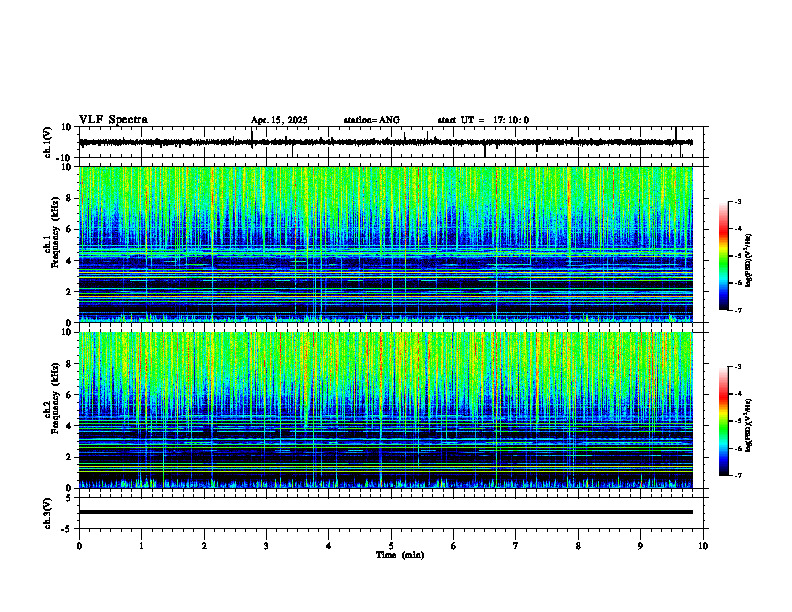The width and height of the screenshot is (792, 612).
Task: Click the time axis tick label "9"
Action: (640, 546)
